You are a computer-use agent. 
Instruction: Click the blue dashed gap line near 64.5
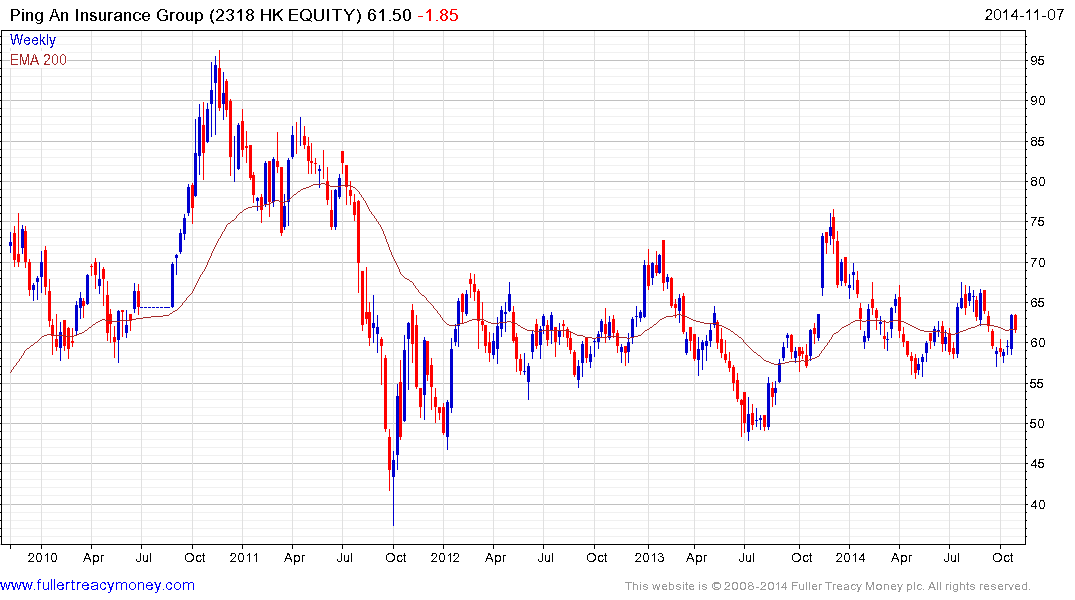click(x=156, y=307)
